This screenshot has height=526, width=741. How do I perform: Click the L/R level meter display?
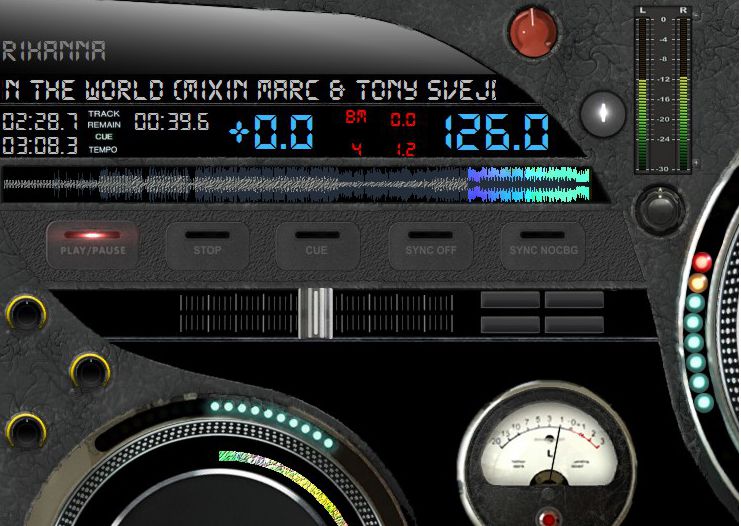[663, 90]
